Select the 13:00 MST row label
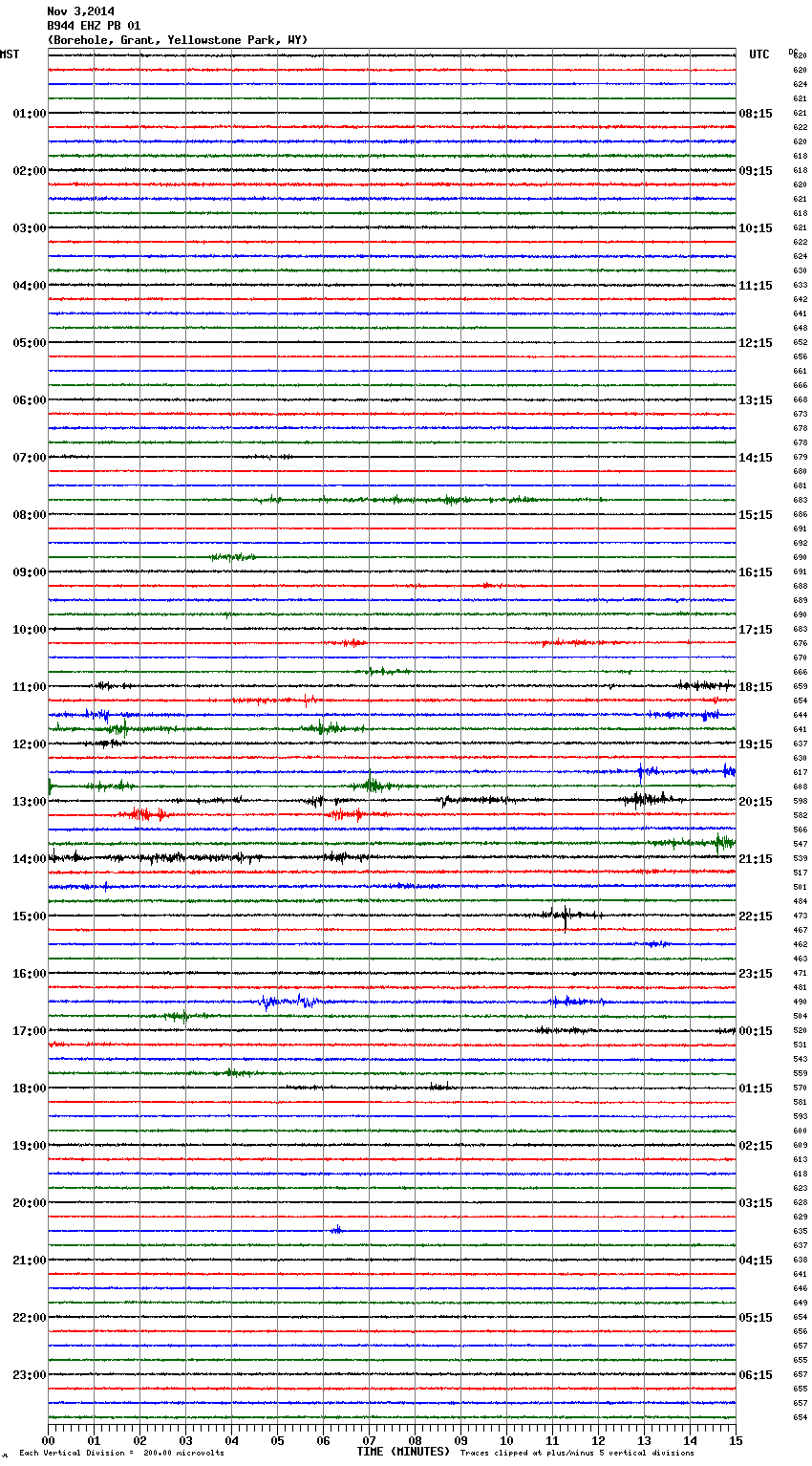The height and width of the screenshot is (1466, 812). [x=30, y=802]
